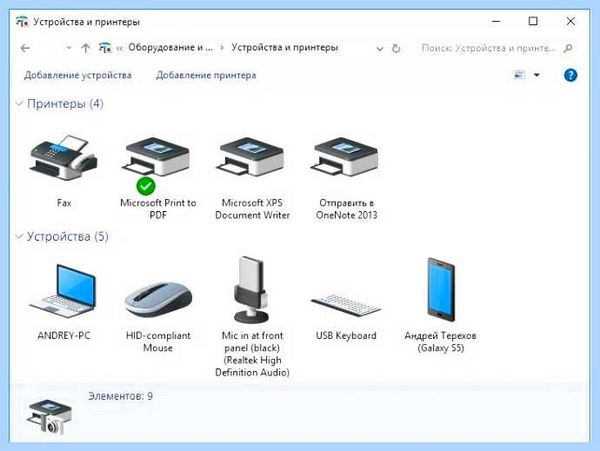This screenshot has width=600, height=451.
Task: Open the help question mark button
Action: [x=570, y=75]
